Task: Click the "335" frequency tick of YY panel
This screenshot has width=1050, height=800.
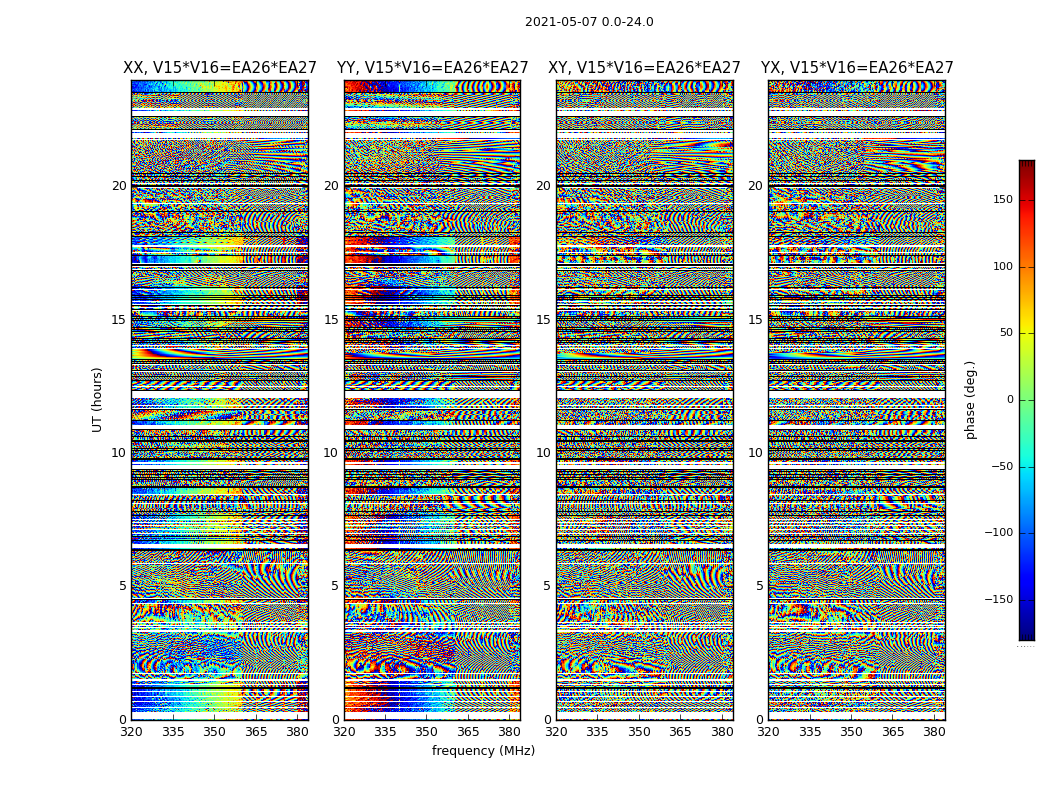Action: [385, 732]
